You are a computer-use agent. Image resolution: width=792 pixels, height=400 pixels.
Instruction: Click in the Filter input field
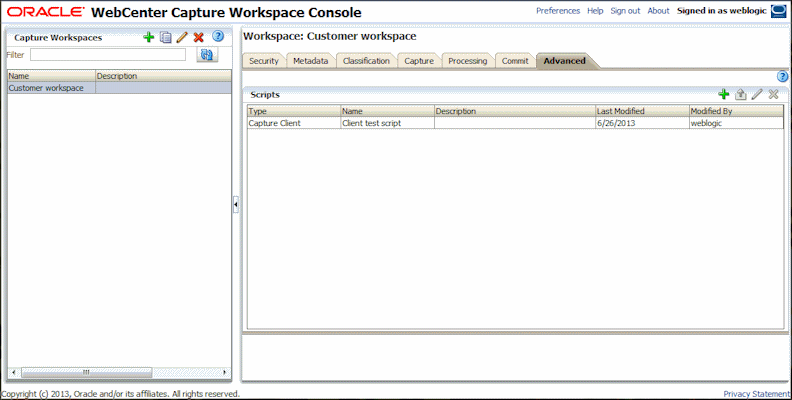pyautogui.click(x=108, y=55)
